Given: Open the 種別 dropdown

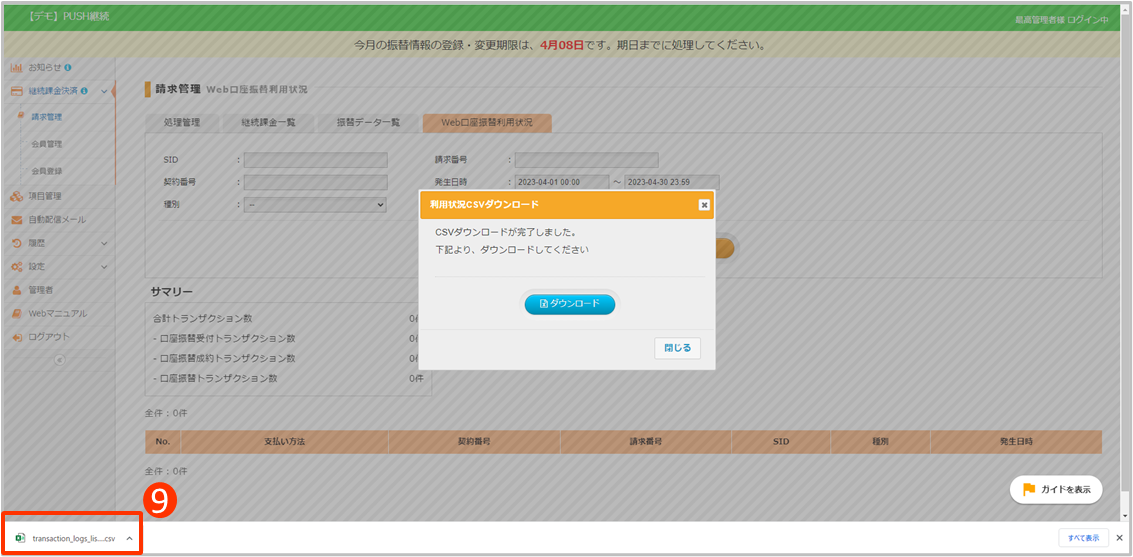Looking at the screenshot, I should coord(315,204).
